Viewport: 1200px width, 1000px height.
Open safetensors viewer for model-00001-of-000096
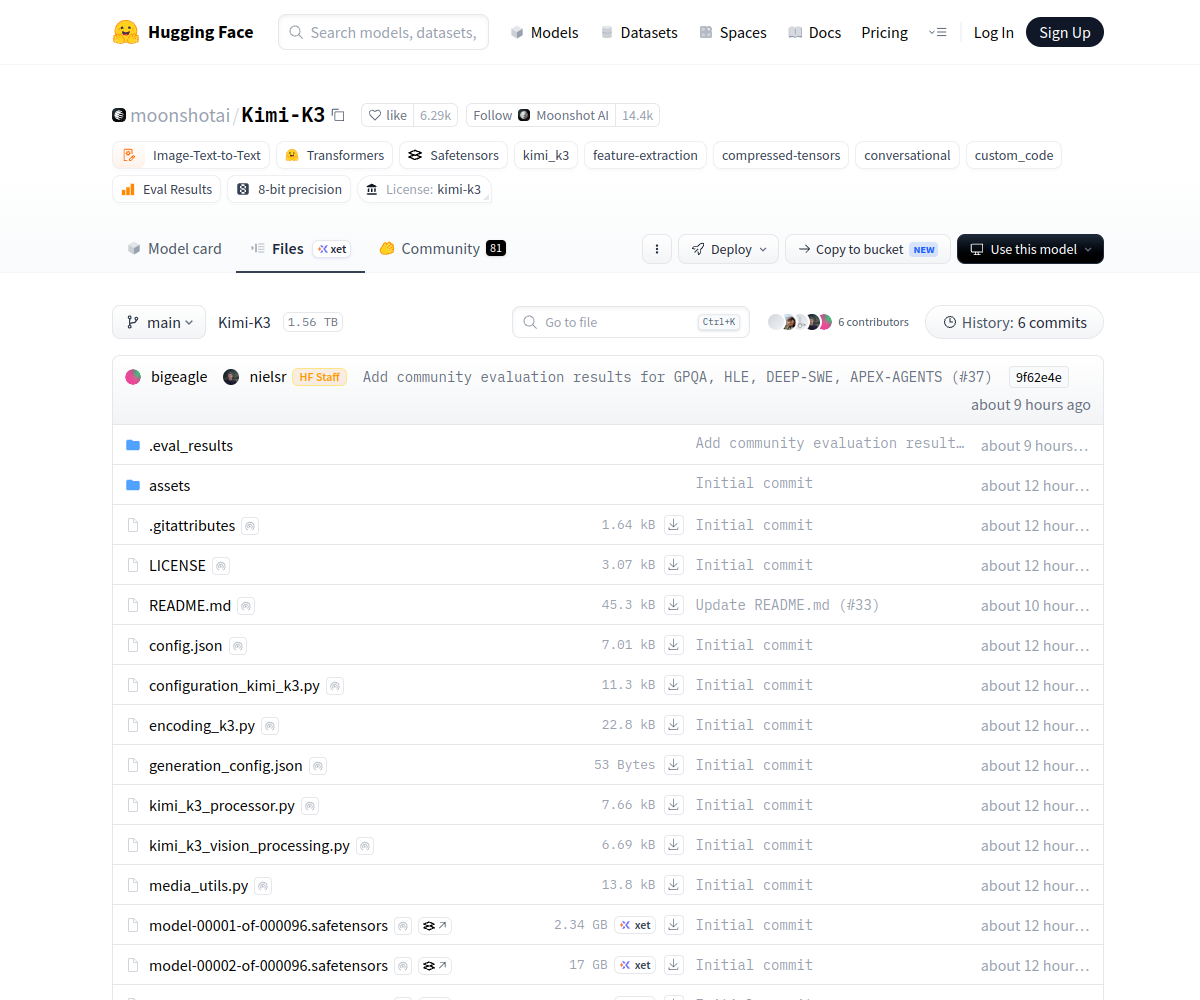click(x=435, y=926)
